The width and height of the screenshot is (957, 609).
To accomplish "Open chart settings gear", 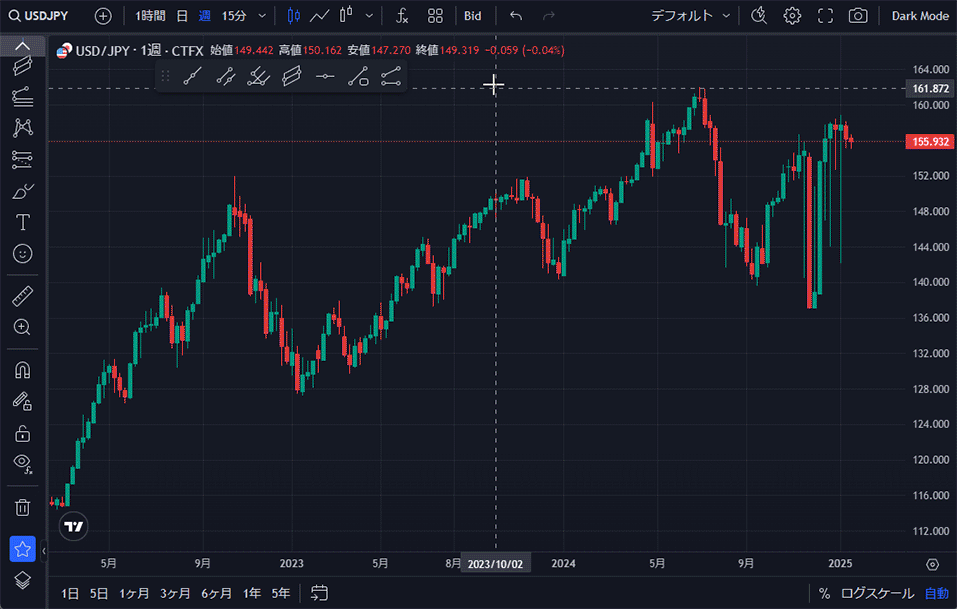I will (x=792, y=16).
